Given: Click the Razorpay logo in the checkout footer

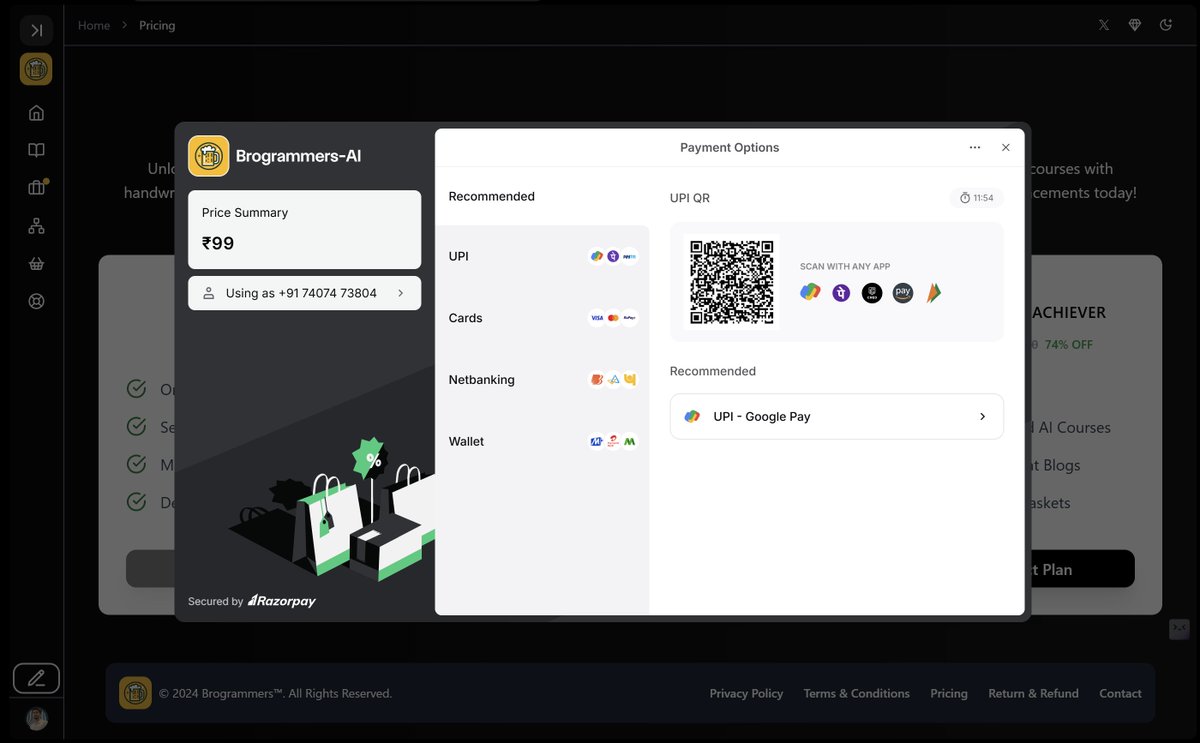Looking at the screenshot, I should tap(282, 601).
